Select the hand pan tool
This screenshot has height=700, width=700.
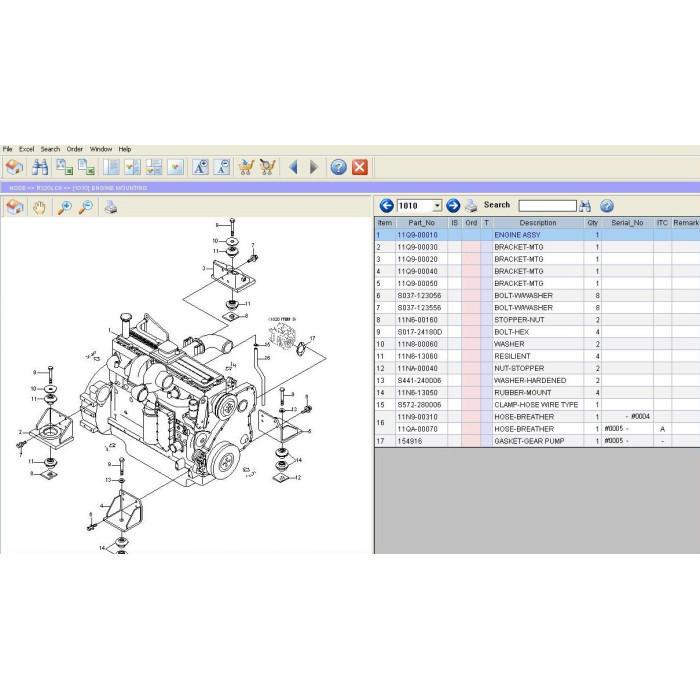[40, 207]
